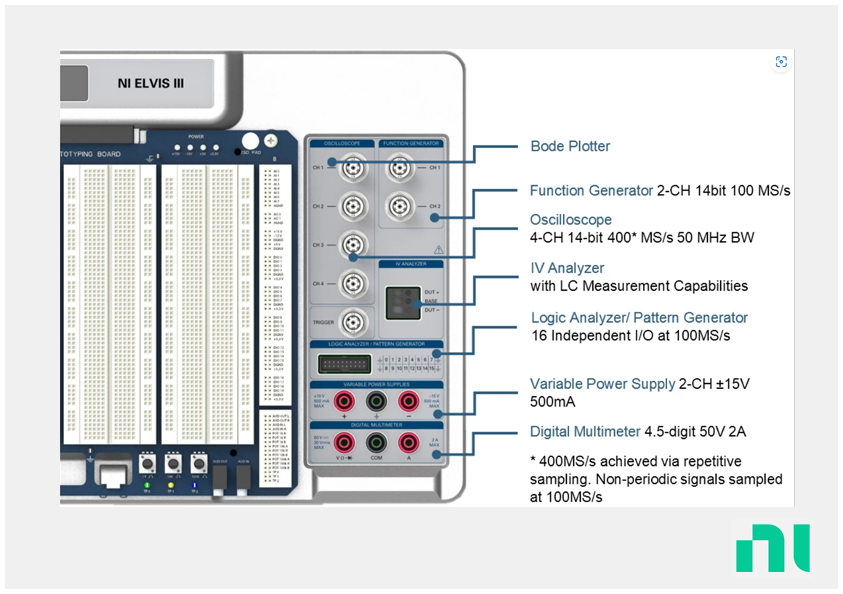Select the Oscilloscope CH 4 BNC connector
The height and width of the screenshot is (594, 843).
353,283
